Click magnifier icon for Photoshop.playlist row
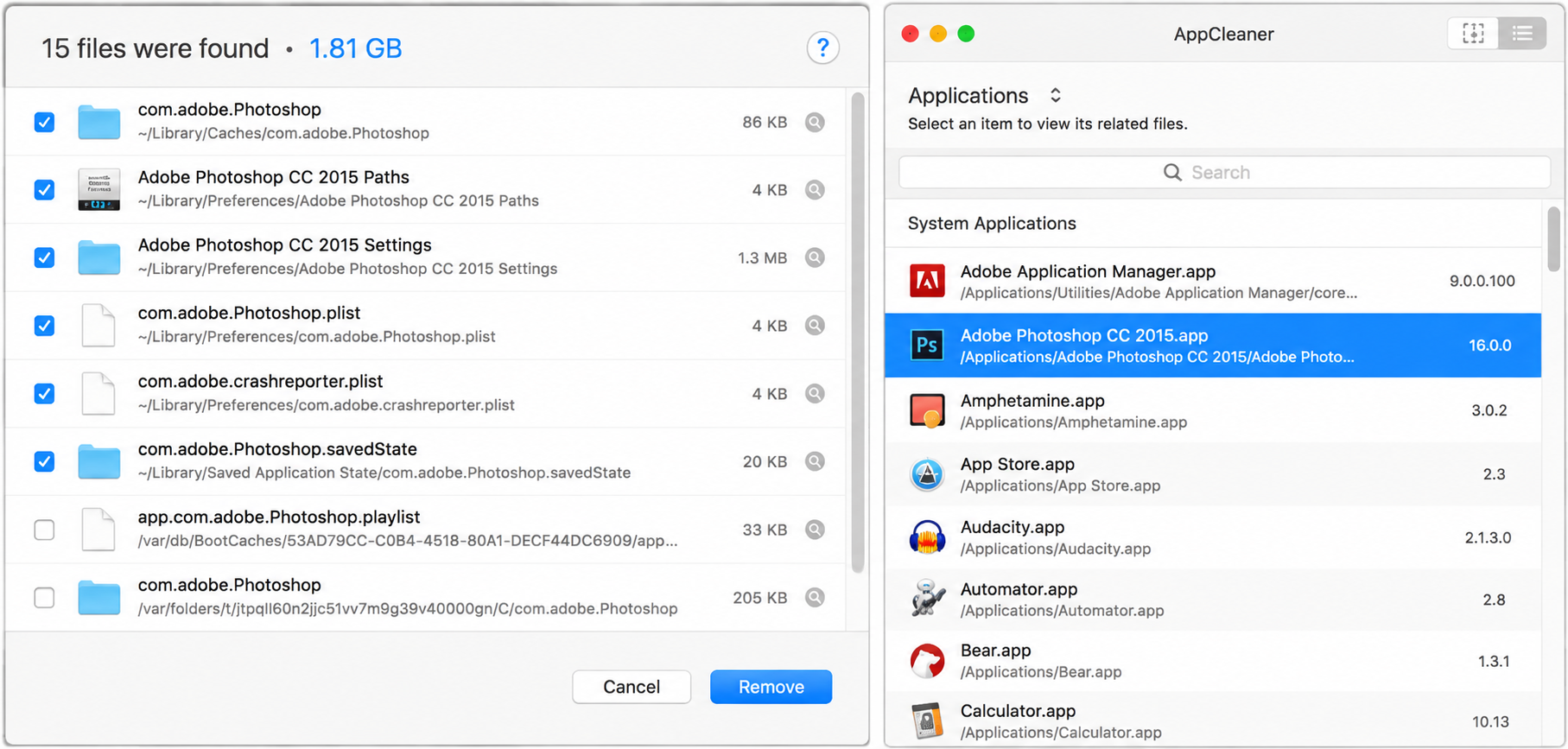 815,530
